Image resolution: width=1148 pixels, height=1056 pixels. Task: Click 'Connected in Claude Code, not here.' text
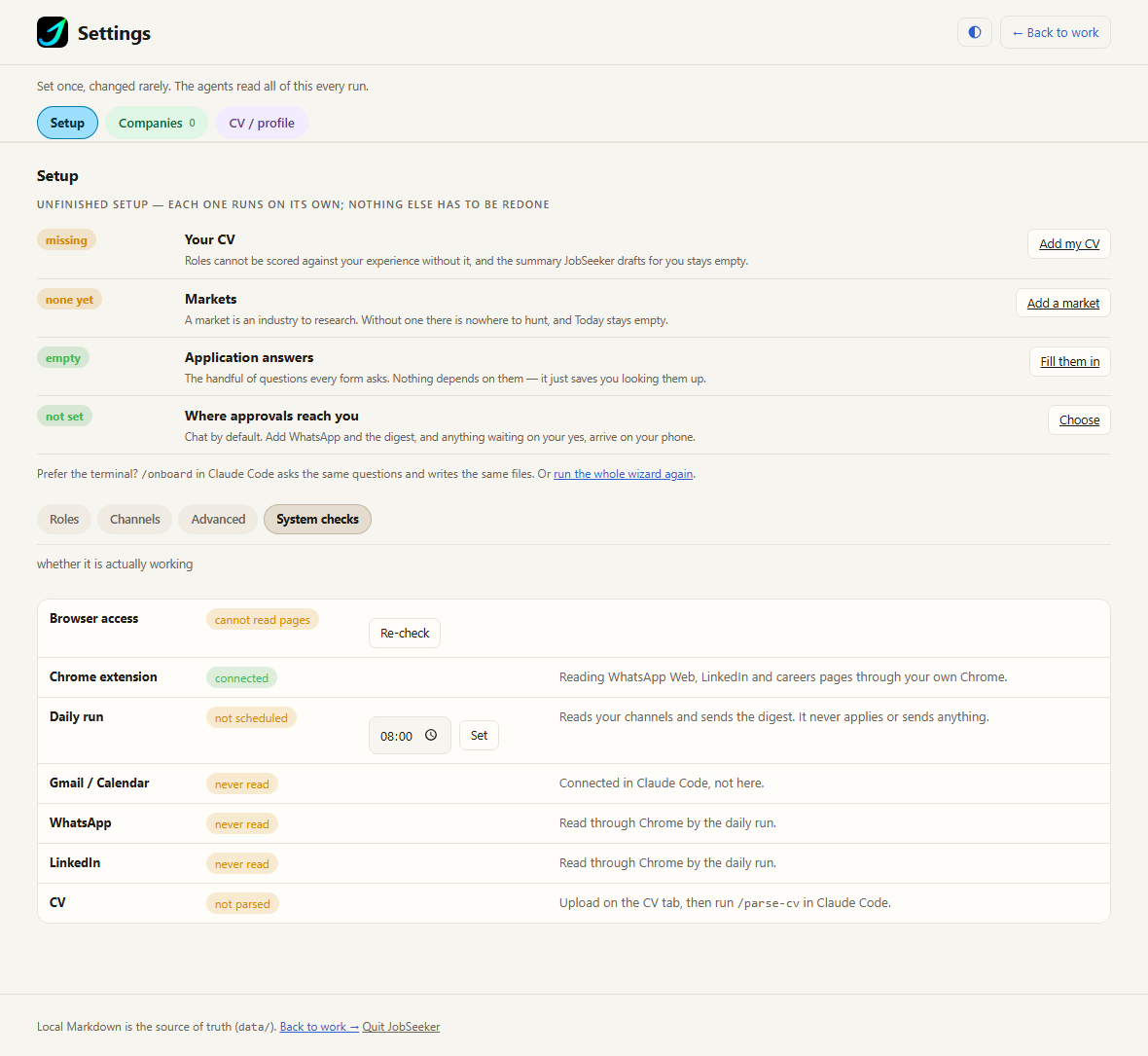[x=662, y=783]
